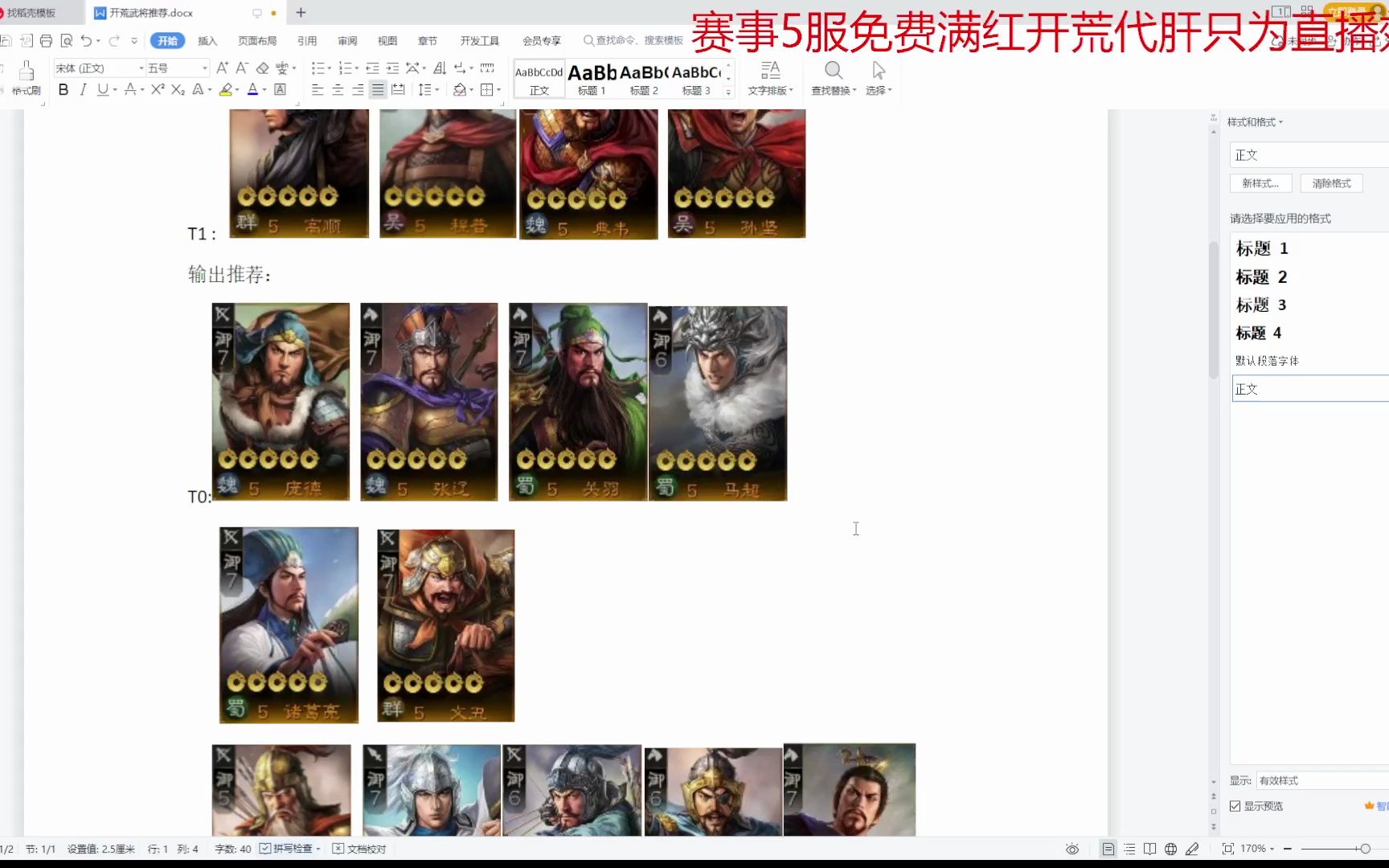Apply strikethrough to text

(130, 90)
